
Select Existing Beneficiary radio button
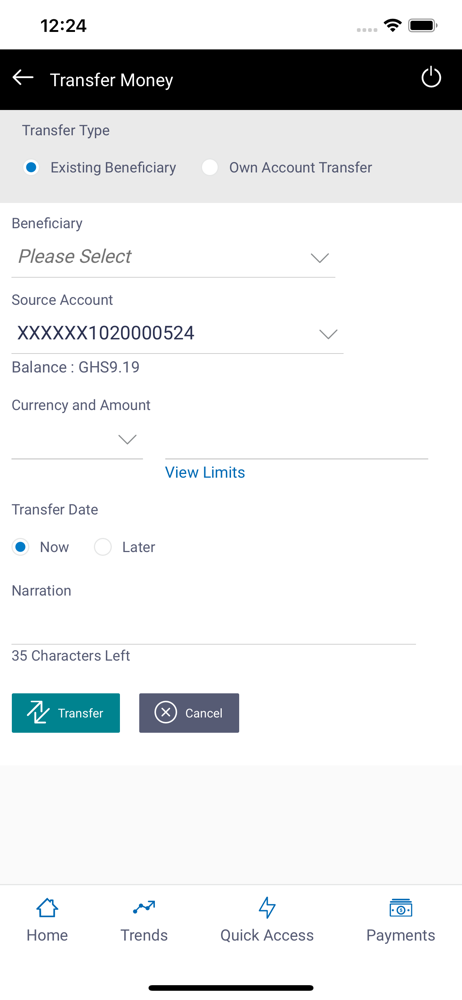[x=31, y=168]
